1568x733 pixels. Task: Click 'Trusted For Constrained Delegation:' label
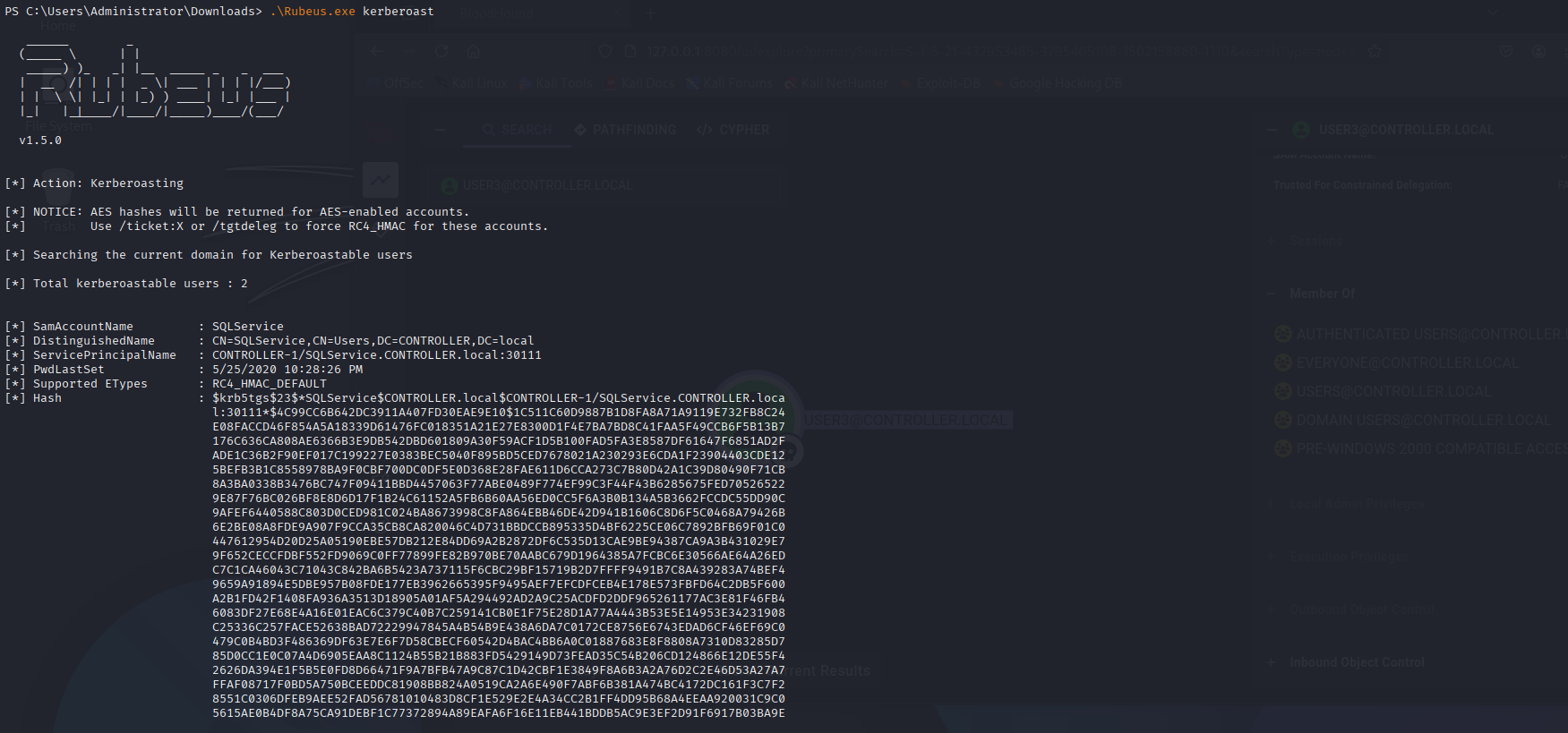(1362, 185)
